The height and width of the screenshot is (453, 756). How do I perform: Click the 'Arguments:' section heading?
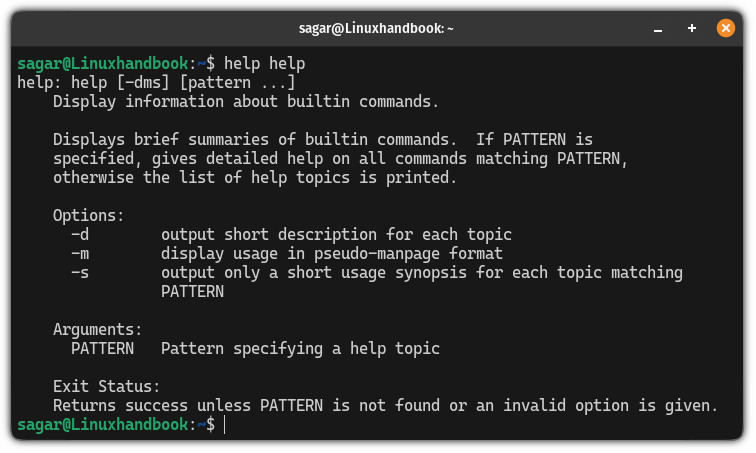click(97, 329)
